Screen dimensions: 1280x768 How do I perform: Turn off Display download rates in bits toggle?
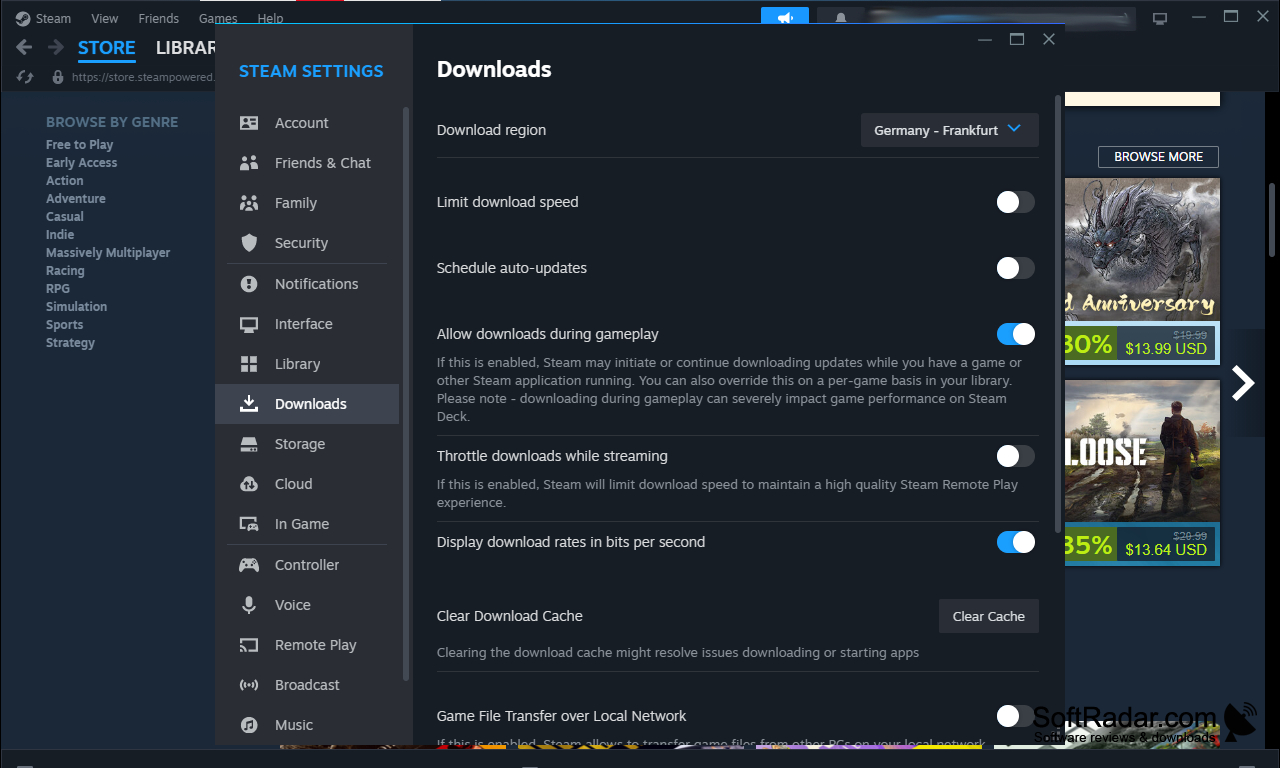(x=1015, y=542)
